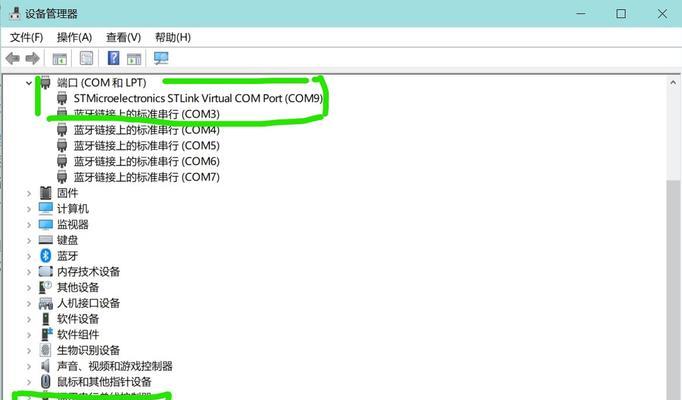Viewport: 682px width, 400px height.
Task: Click the 固件 firmware chip icon
Action: coord(46,193)
